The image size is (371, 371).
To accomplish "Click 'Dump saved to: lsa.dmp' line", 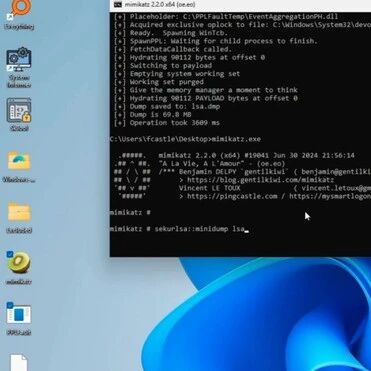I will [167, 106].
